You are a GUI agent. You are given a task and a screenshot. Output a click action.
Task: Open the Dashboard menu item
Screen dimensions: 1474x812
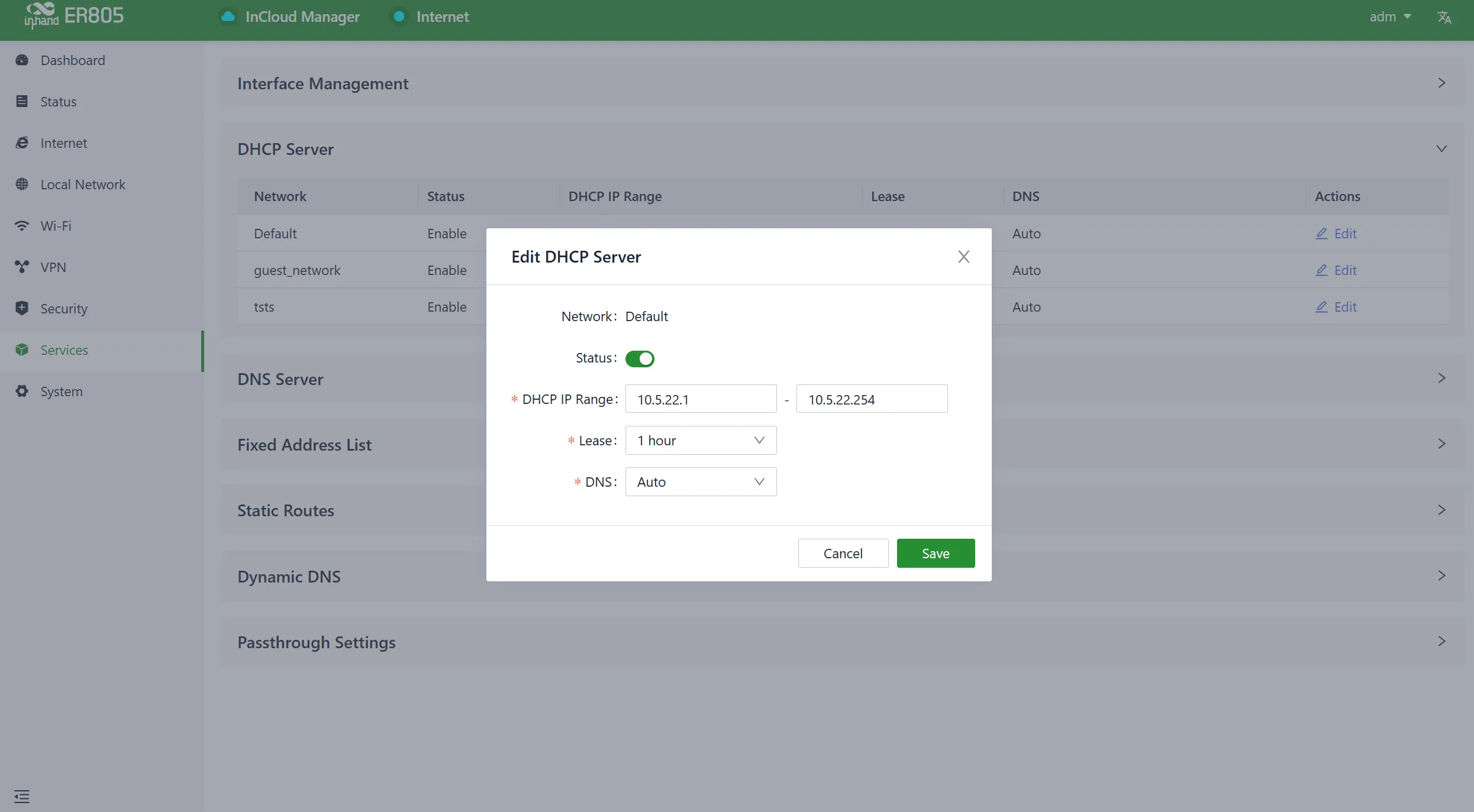(101, 60)
